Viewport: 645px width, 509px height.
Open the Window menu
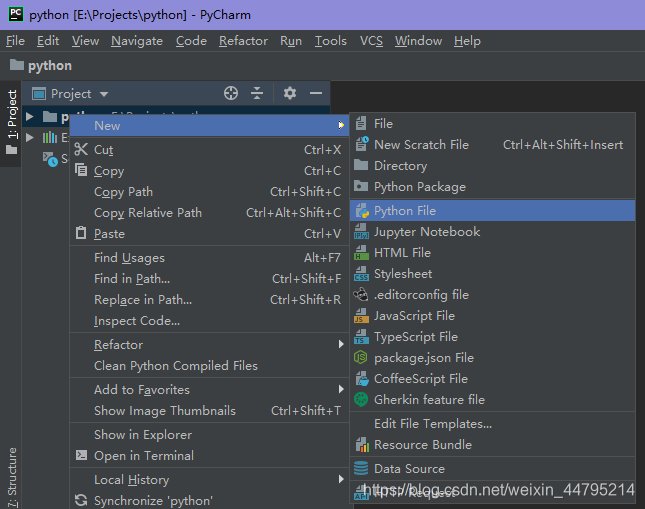(418, 41)
